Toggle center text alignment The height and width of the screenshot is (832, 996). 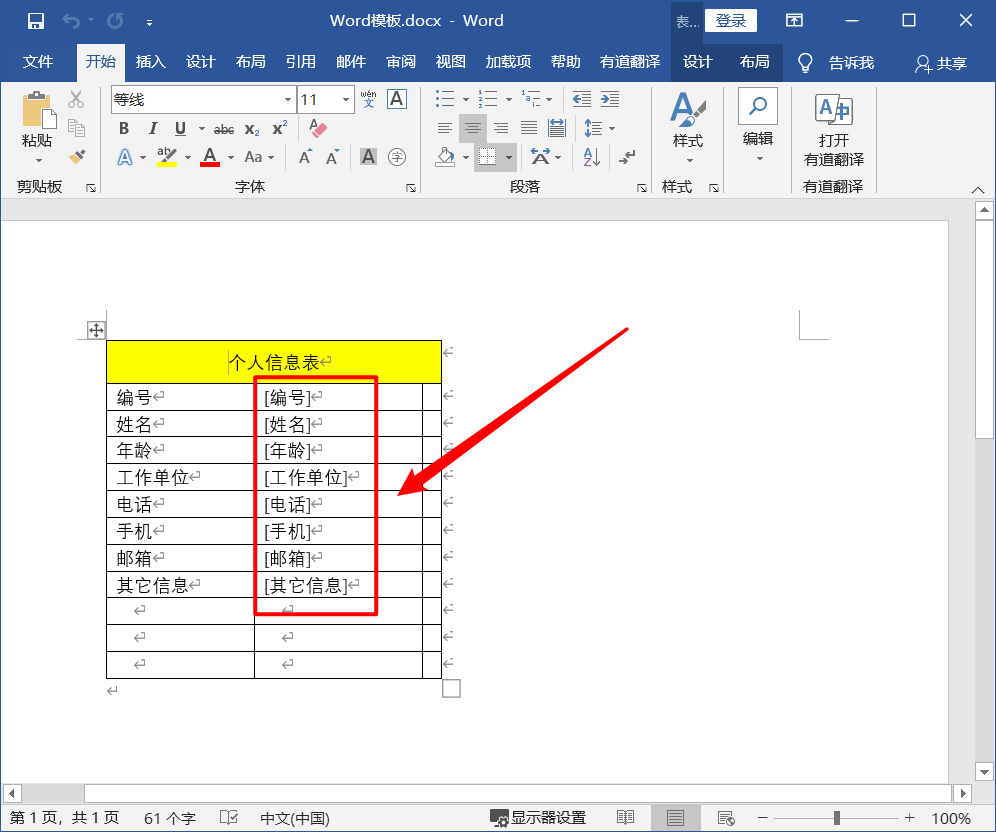click(x=473, y=128)
